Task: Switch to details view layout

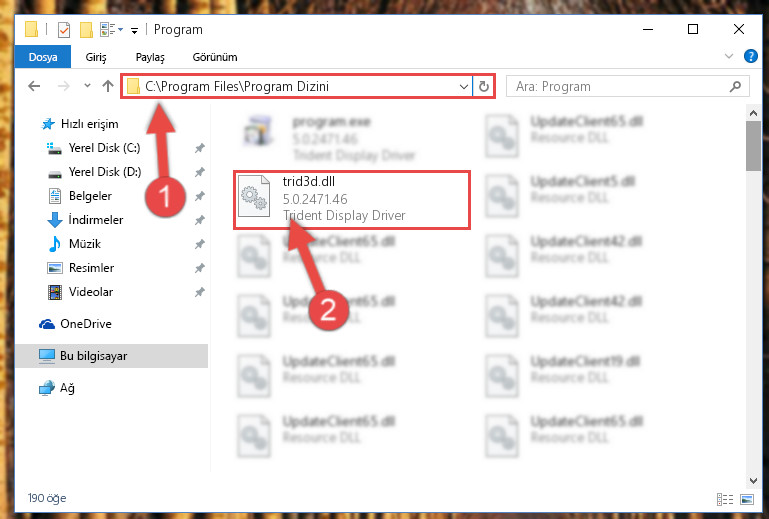Action: click(x=725, y=499)
